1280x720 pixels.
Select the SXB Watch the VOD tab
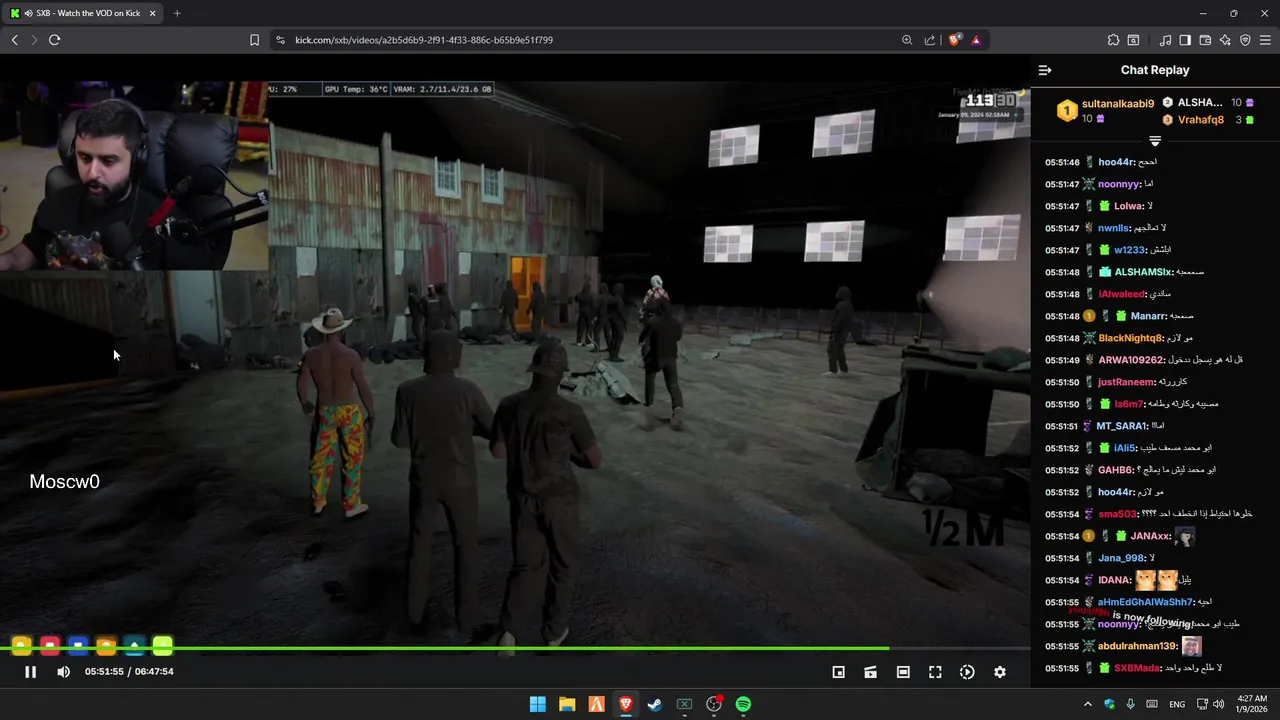click(x=84, y=13)
